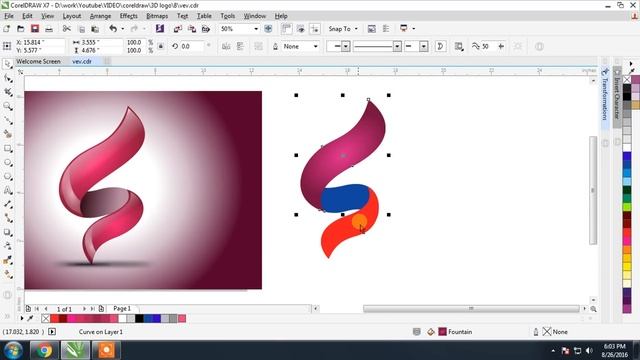Viewport: 640px width, 360px height.
Task: Click the Publish to PDF icon
Action: click(206, 29)
